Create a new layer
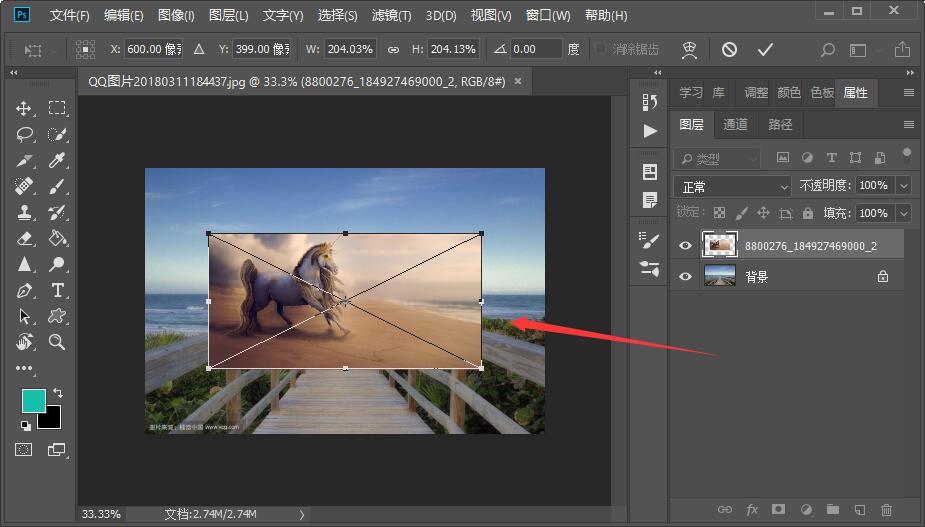Screen dimensions: 925x527 click(860, 509)
